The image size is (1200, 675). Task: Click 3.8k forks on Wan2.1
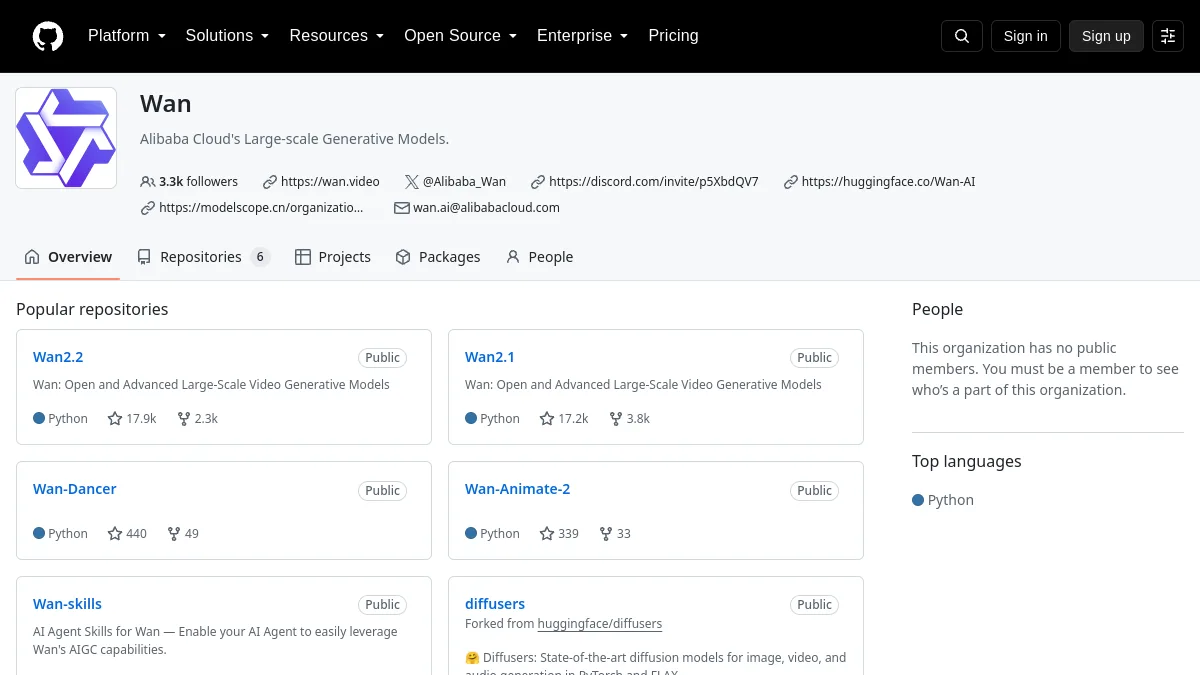click(629, 419)
